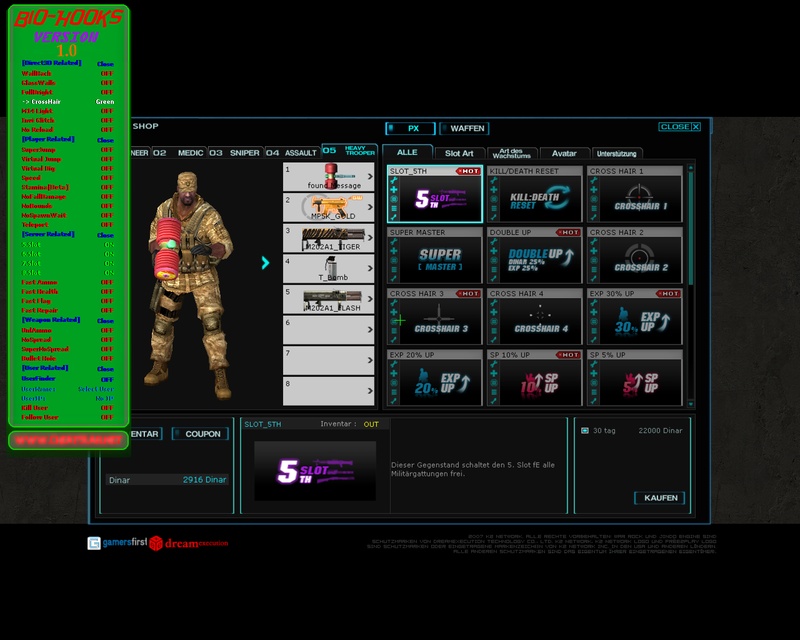Open empty weapon slot 8 arrow

pos(370,391)
